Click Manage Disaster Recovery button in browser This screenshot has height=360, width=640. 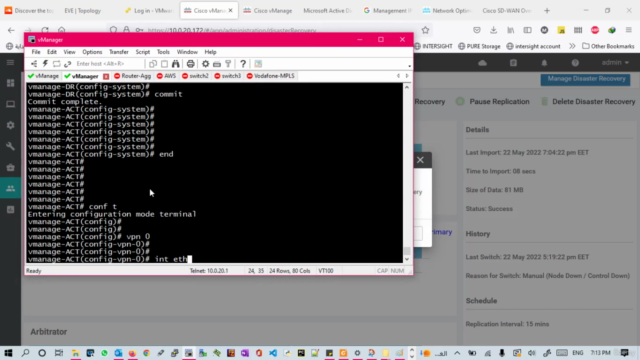coord(586,79)
